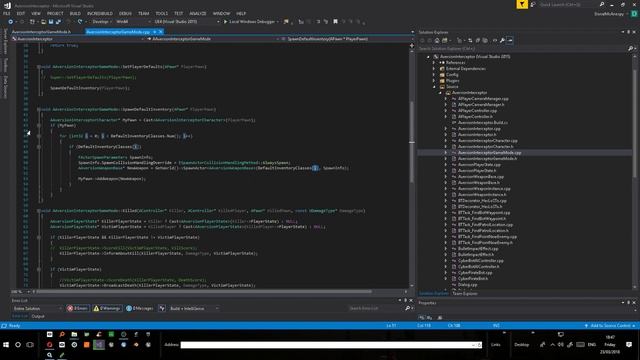640x360 pixels.
Task: Click the Search Error List field
Action: (x=376, y=308)
